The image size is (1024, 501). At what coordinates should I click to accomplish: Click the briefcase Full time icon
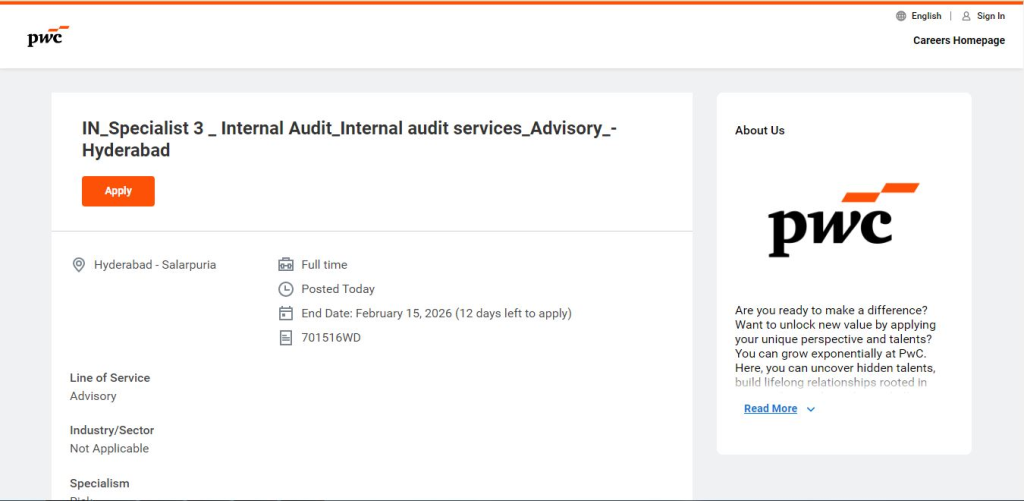[x=285, y=265]
